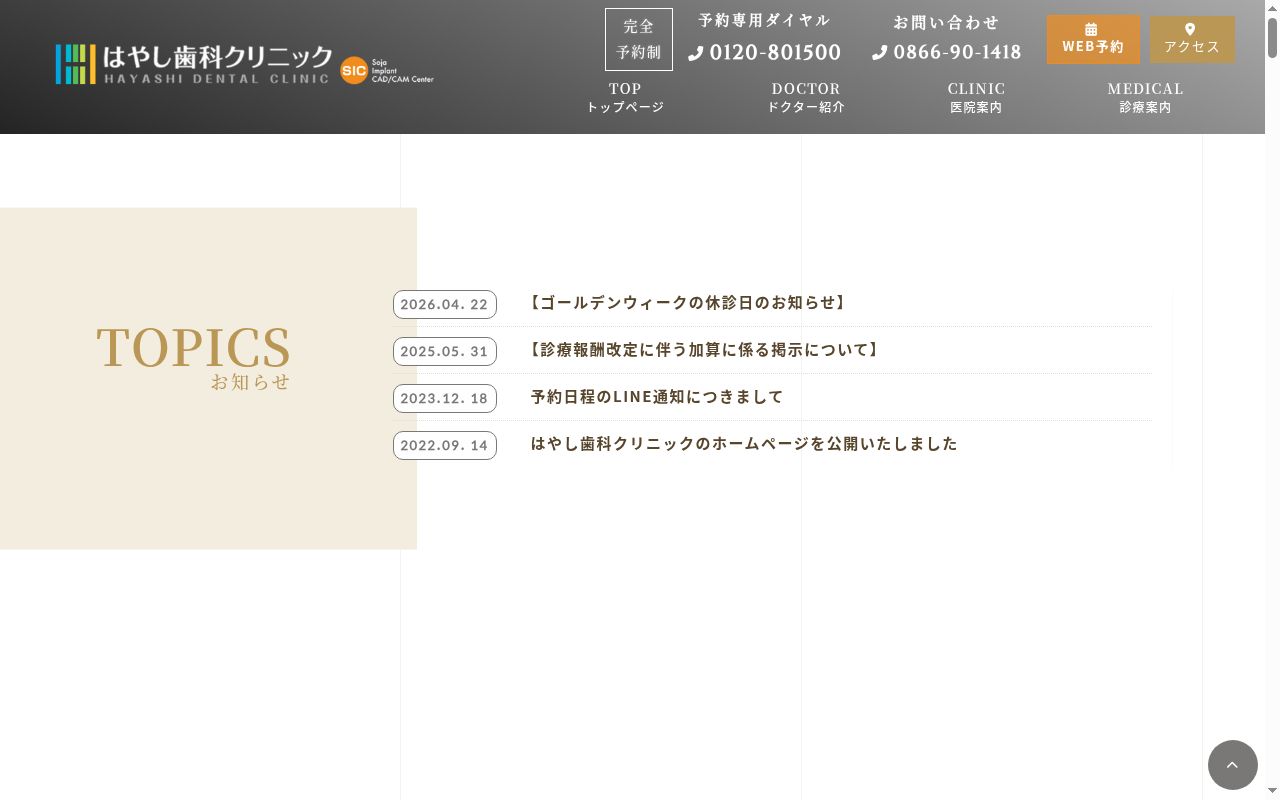Click the page vertical scrollbar thumb
Viewport: 1280px width, 800px height.
[1272, 36]
